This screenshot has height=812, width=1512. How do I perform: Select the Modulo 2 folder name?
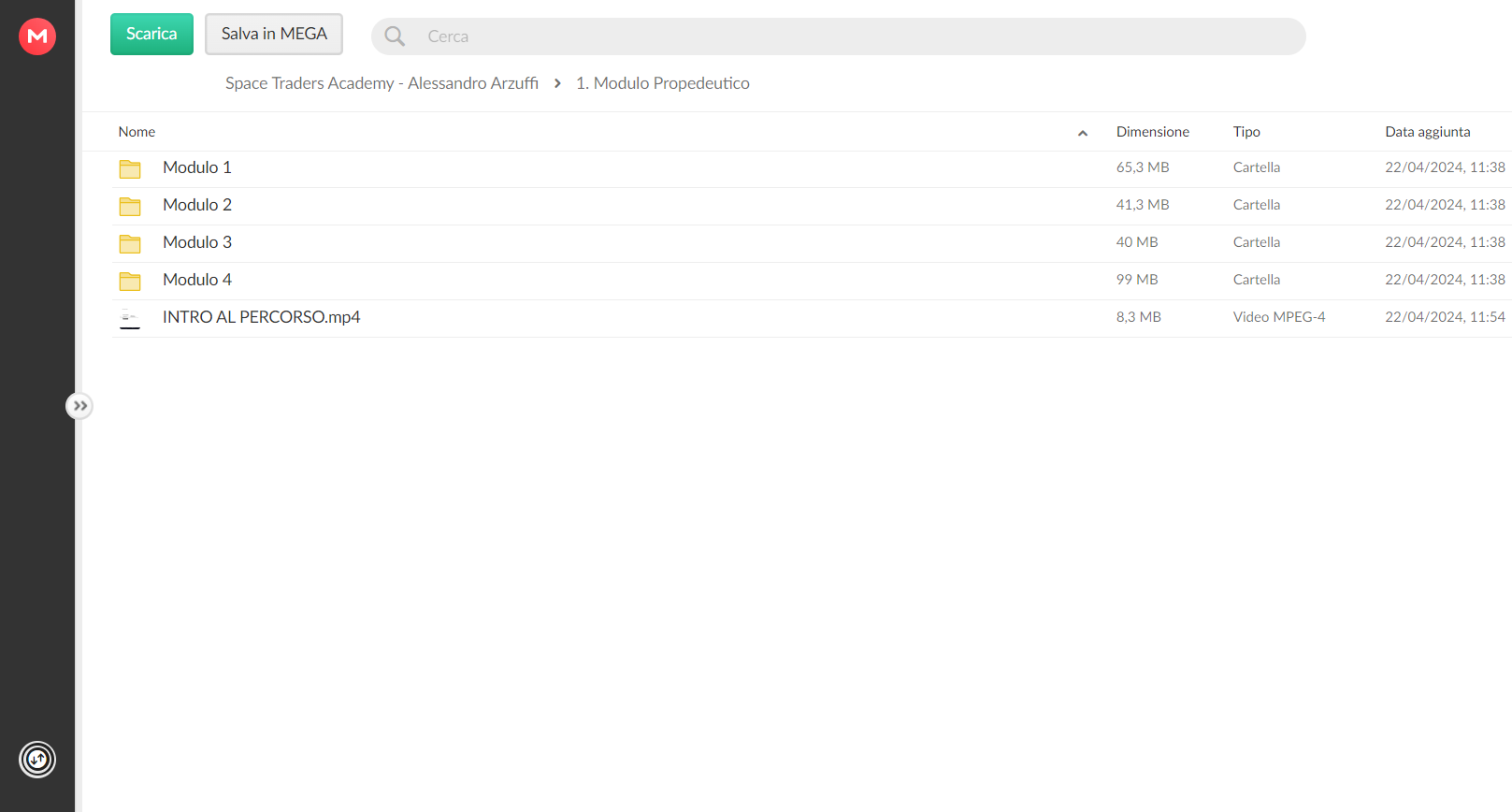pos(197,205)
